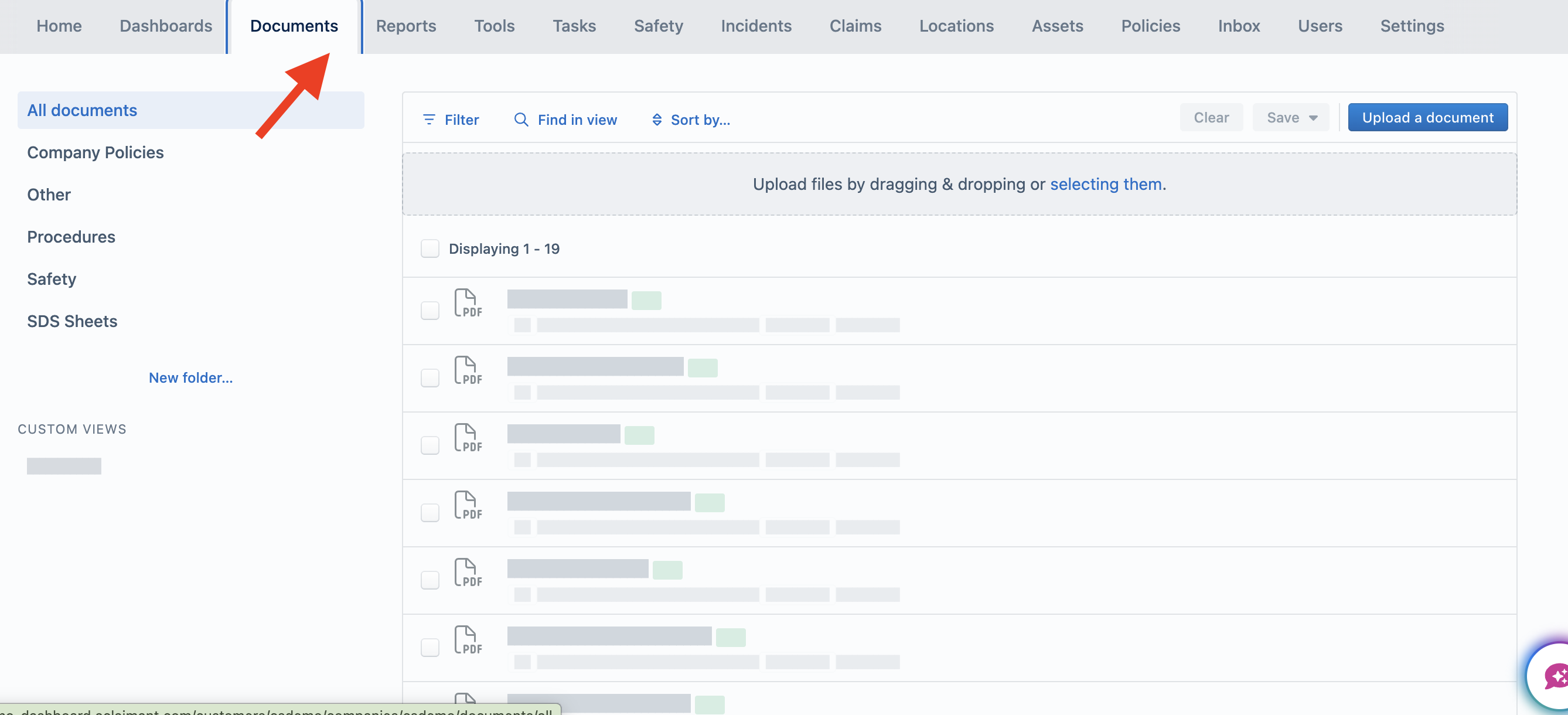1568x715 pixels.
Task: Select the All documents folder
Action: click(190, 110)
